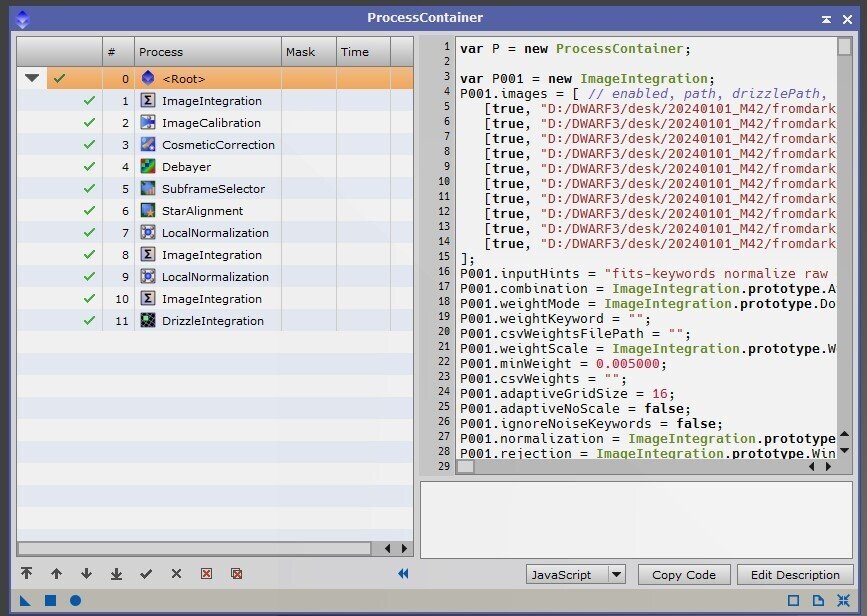The image size is (867, 616).
Task: Click the blue square icon at bottom right
Action: click(x=793, y=600)
